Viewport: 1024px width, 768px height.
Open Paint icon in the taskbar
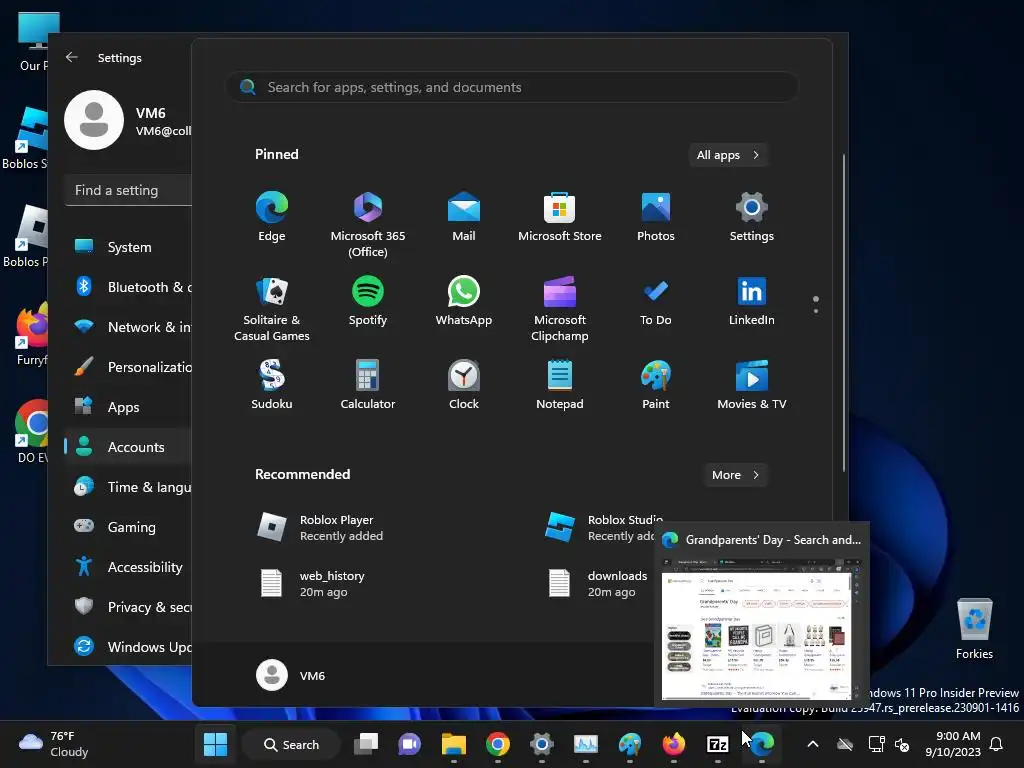(x=630, y=744)
